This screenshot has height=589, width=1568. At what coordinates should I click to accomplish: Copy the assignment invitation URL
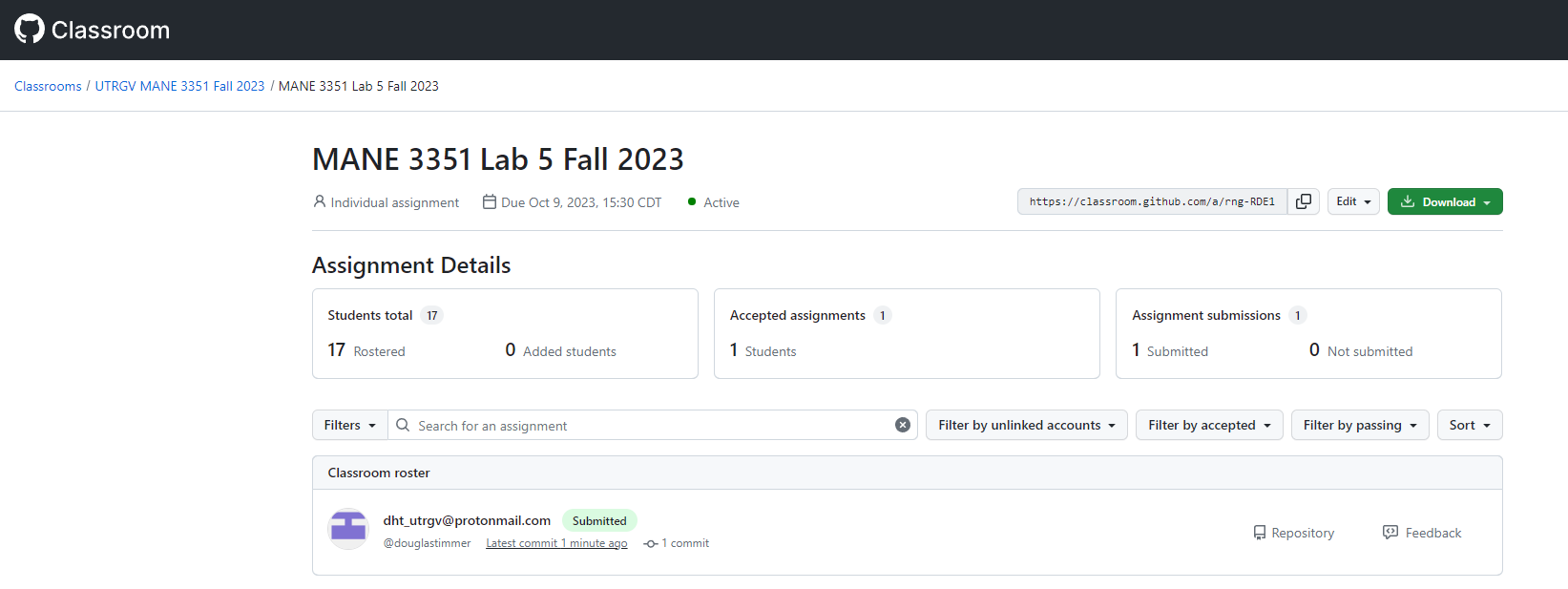(x=1303, y=201)
